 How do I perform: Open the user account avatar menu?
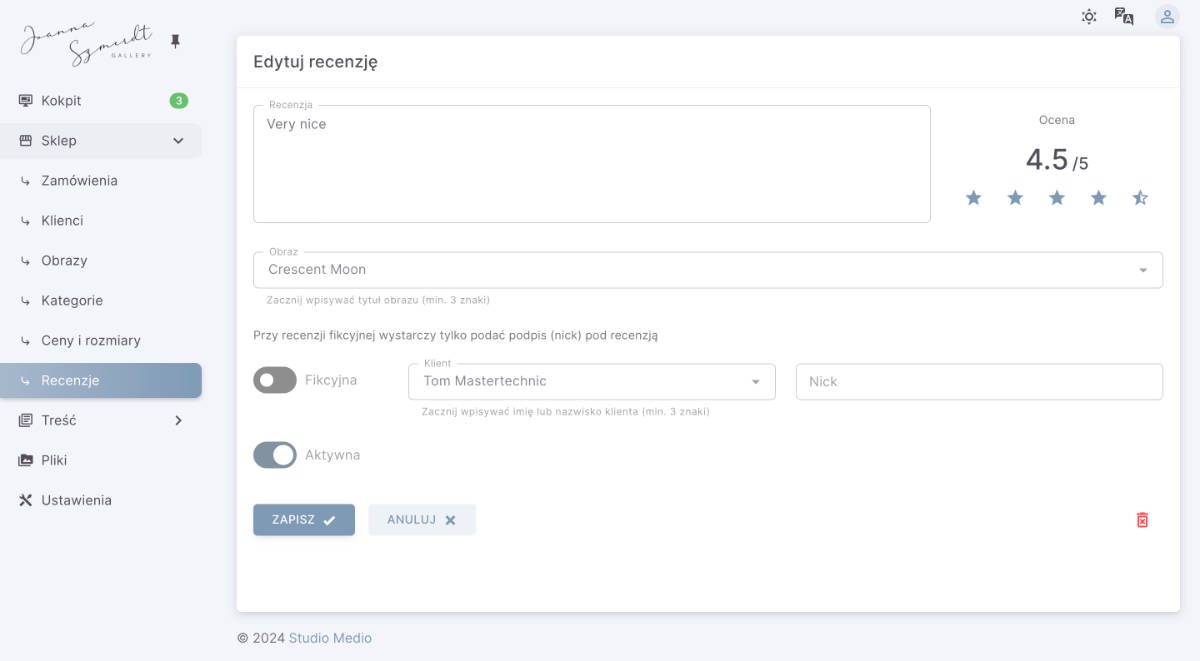coord(1167,16)
